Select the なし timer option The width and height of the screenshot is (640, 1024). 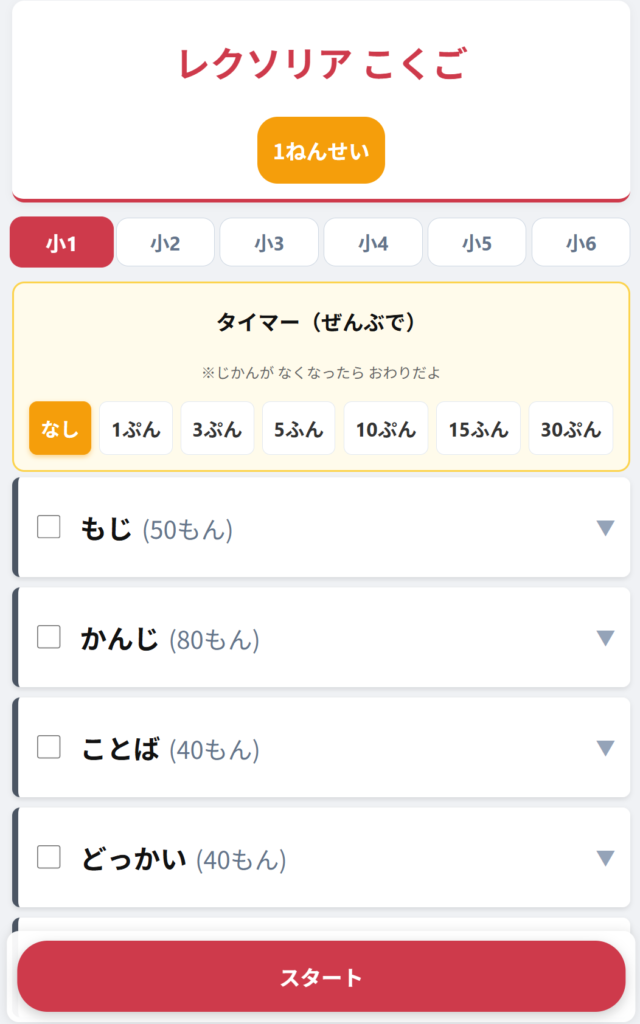60,429
